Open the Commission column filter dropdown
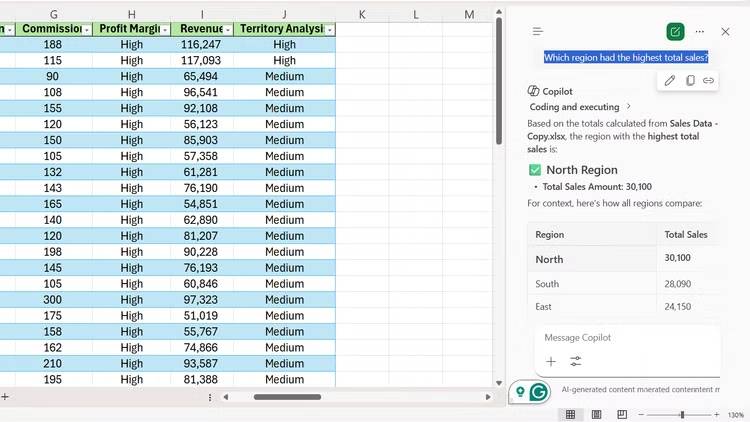This screenshot has width=750, height=422. coord(87,30)
